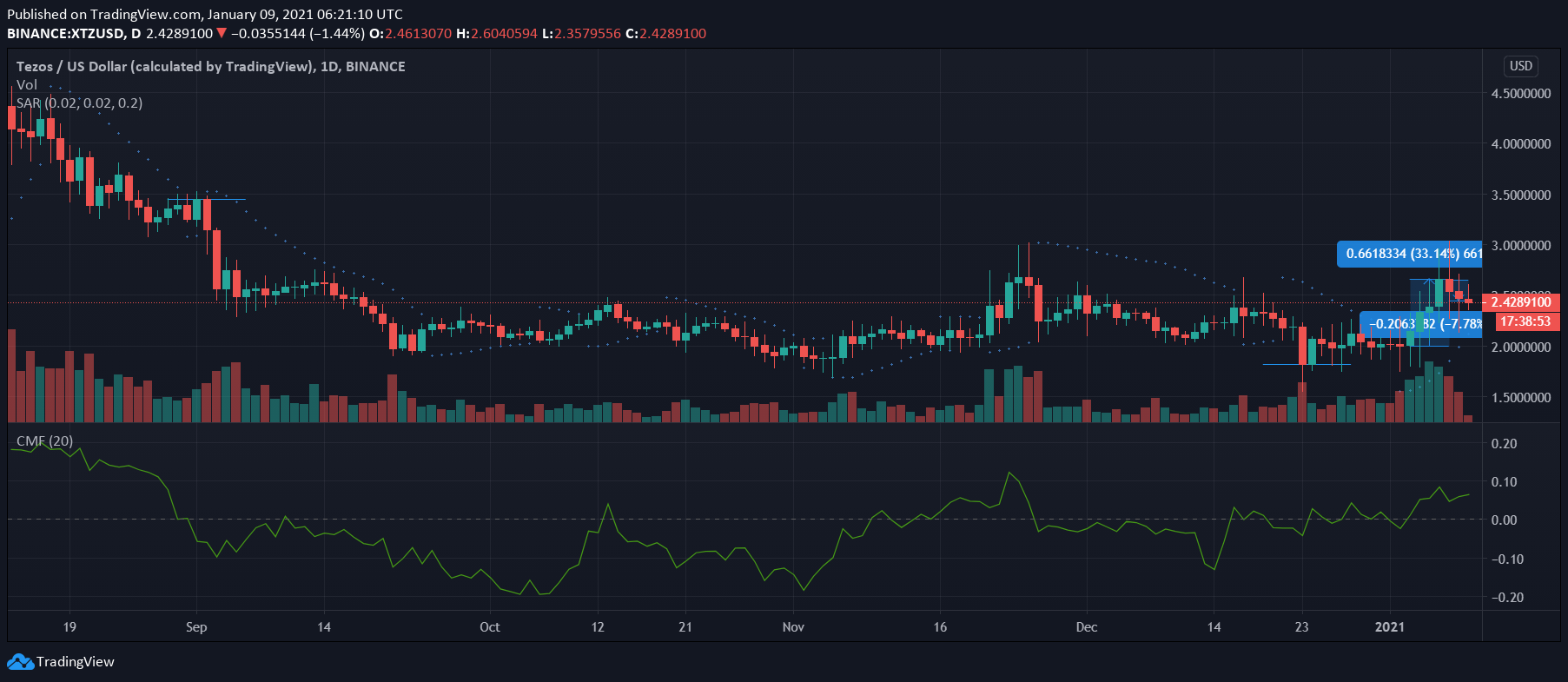Viewport: 1568px width, 682px height.
Task: Select the SAR (0.02, 0.02, 0.2) indicator label
Action: tap(80, 103)
